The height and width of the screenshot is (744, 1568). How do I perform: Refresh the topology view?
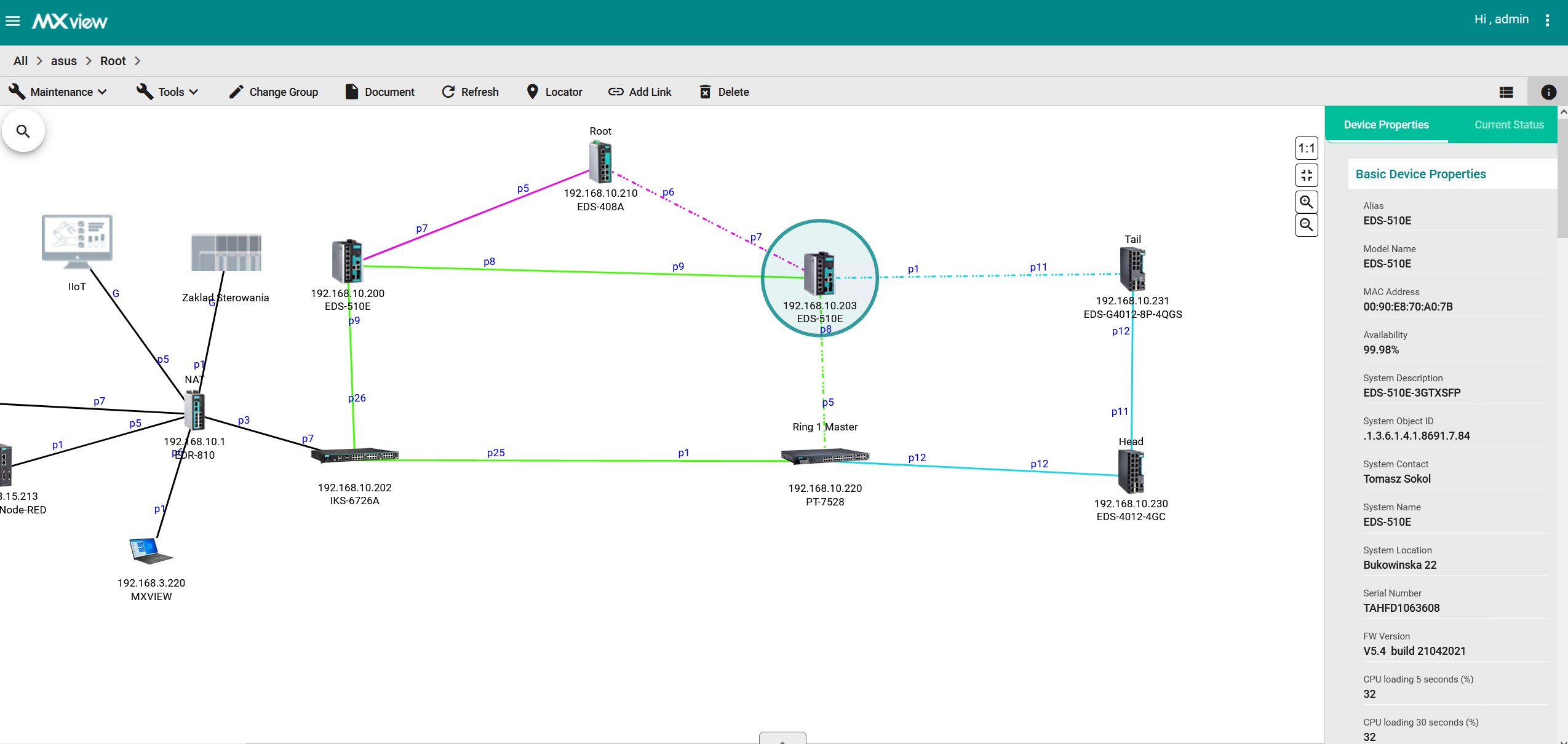coord(471,92)
